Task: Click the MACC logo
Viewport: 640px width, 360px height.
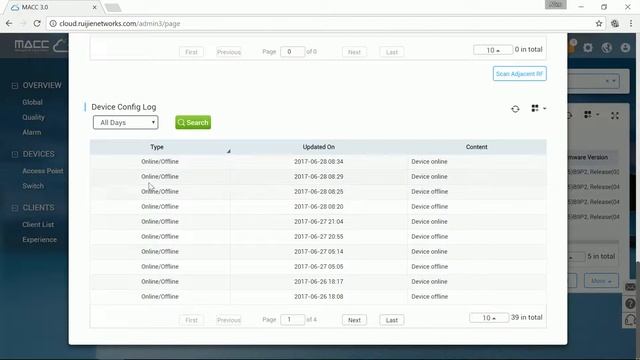Action: pos(40,45)
